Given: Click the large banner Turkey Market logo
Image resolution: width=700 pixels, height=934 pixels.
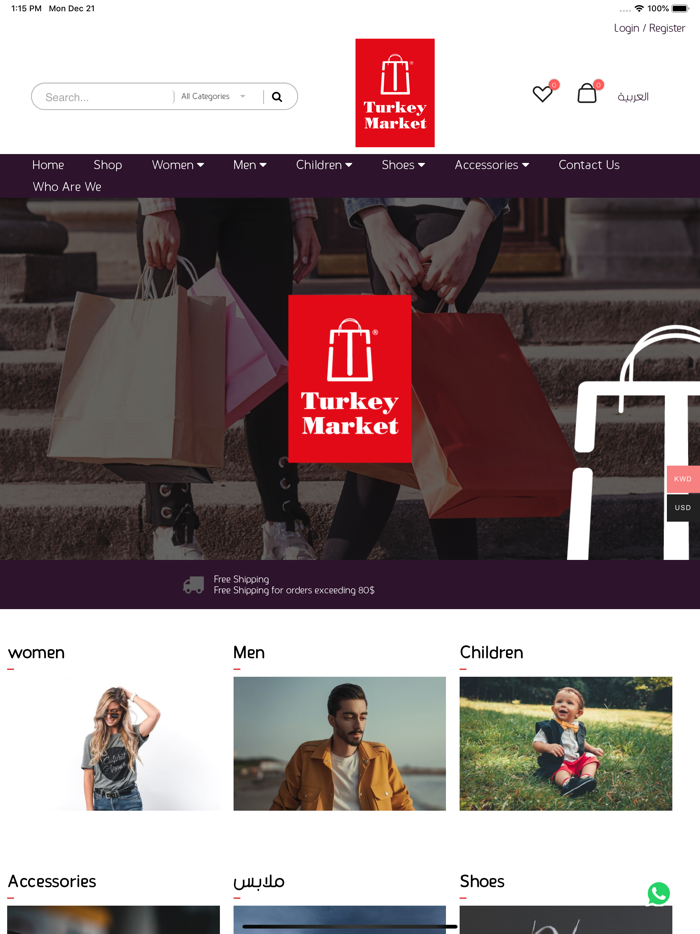Looking at the screenshot, I should tap(350, 379).
